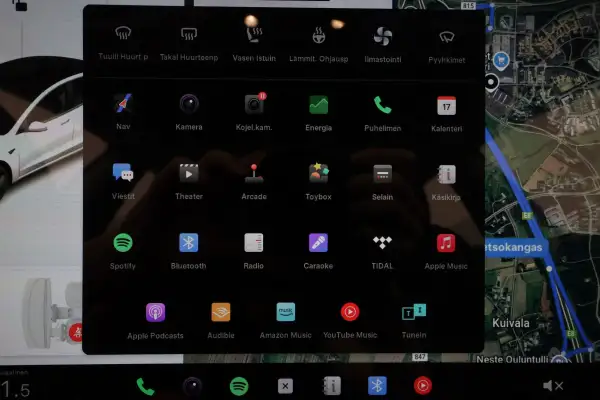The image size is (600, 400).
Task: Tap the highlighted route destination label on map
Action: pos(515,247)
